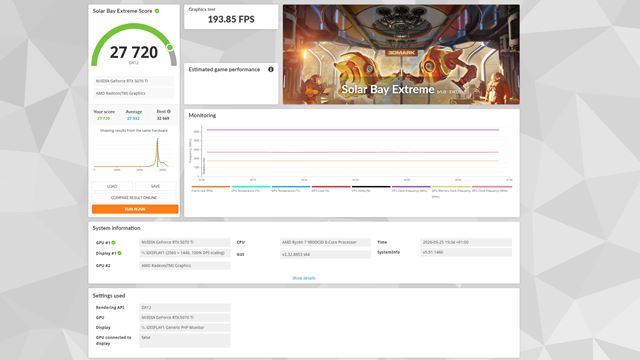Click the info icon next to Best
Image resolution: width=640 pixels, height=360 pixels.
[169, 111]
